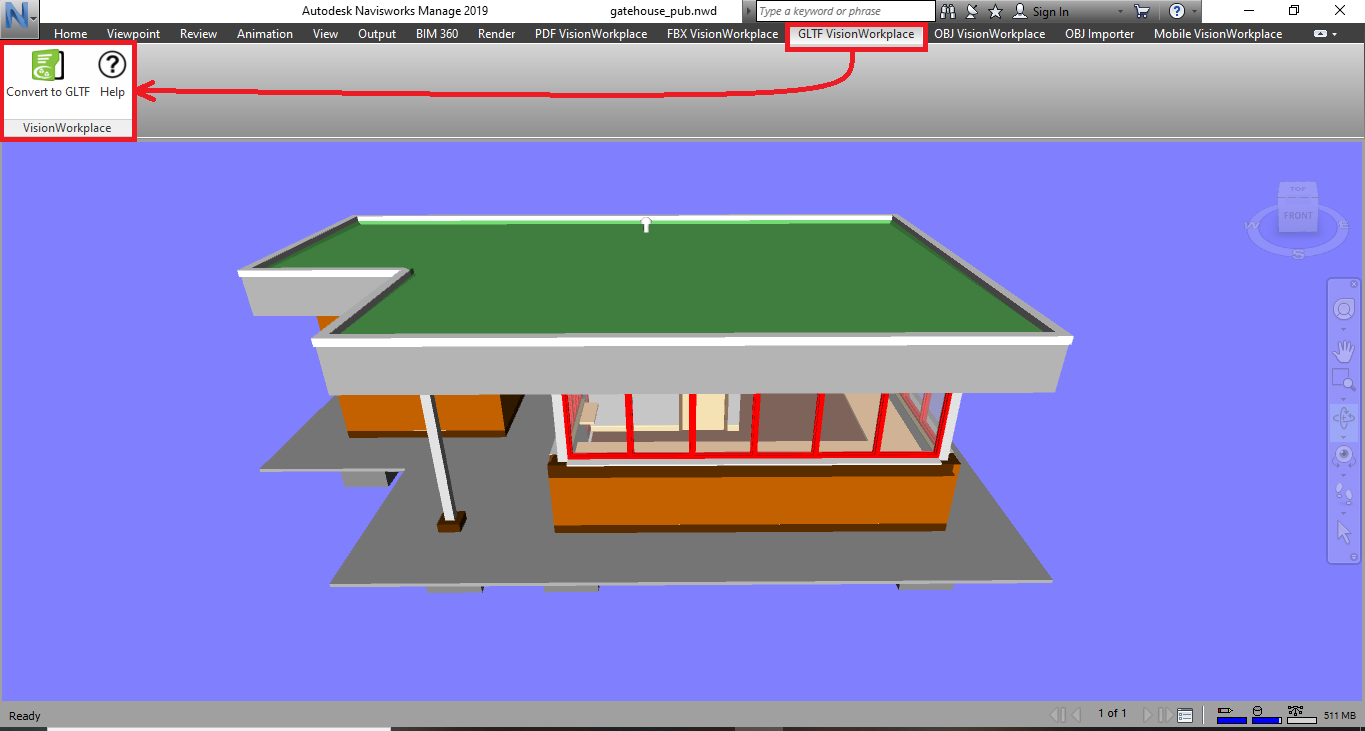This screenshot has width=1365, height=731.
Task: Switch to the FBX VisionWorkplace tab
Action: [x=722, y=34]
